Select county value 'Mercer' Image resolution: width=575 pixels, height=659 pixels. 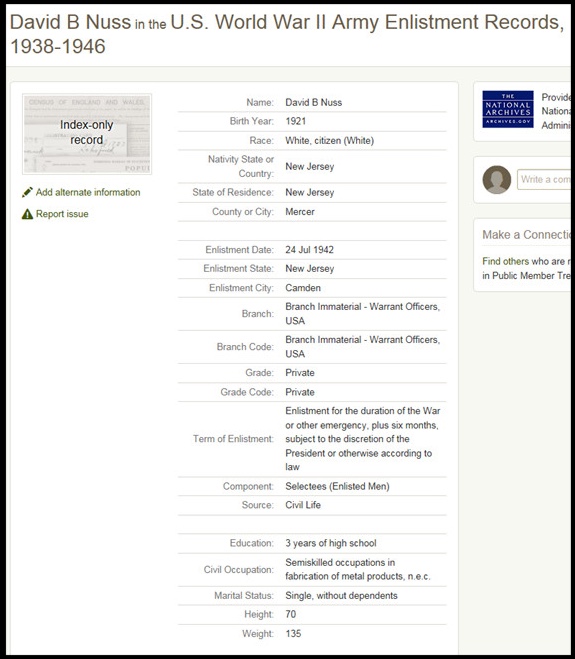pos(300,212)
